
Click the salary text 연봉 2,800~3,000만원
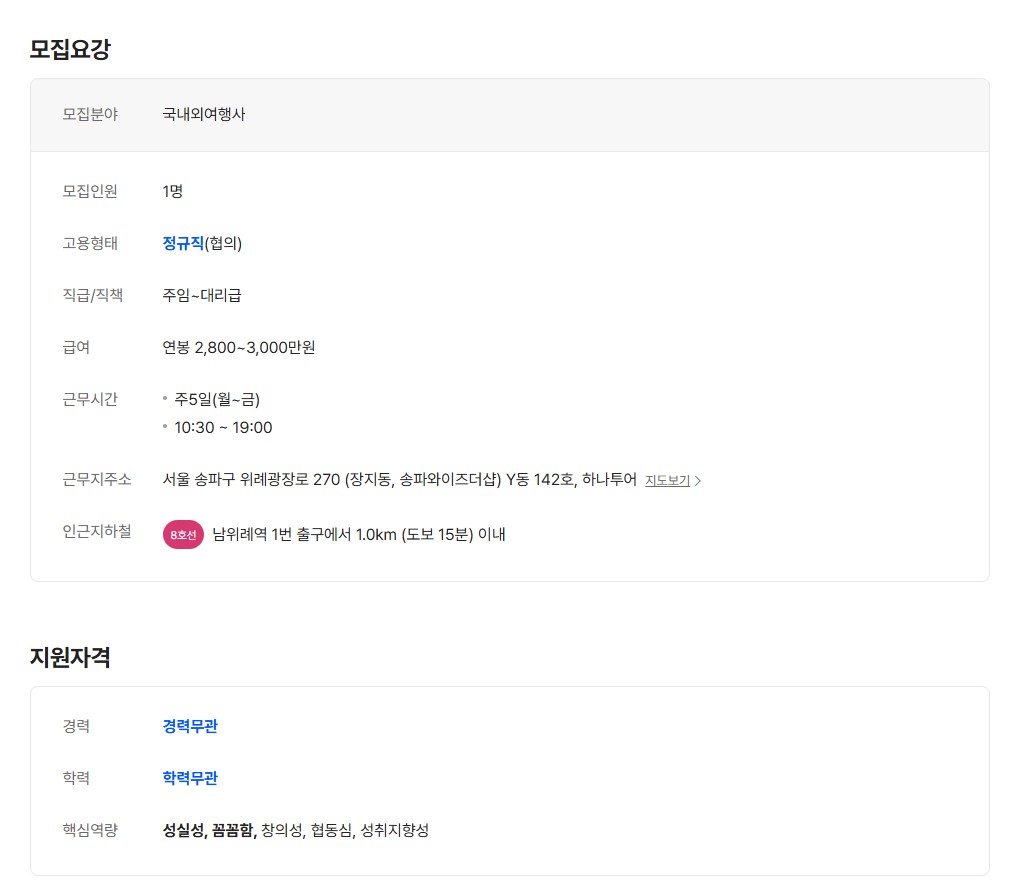point(239,347)
